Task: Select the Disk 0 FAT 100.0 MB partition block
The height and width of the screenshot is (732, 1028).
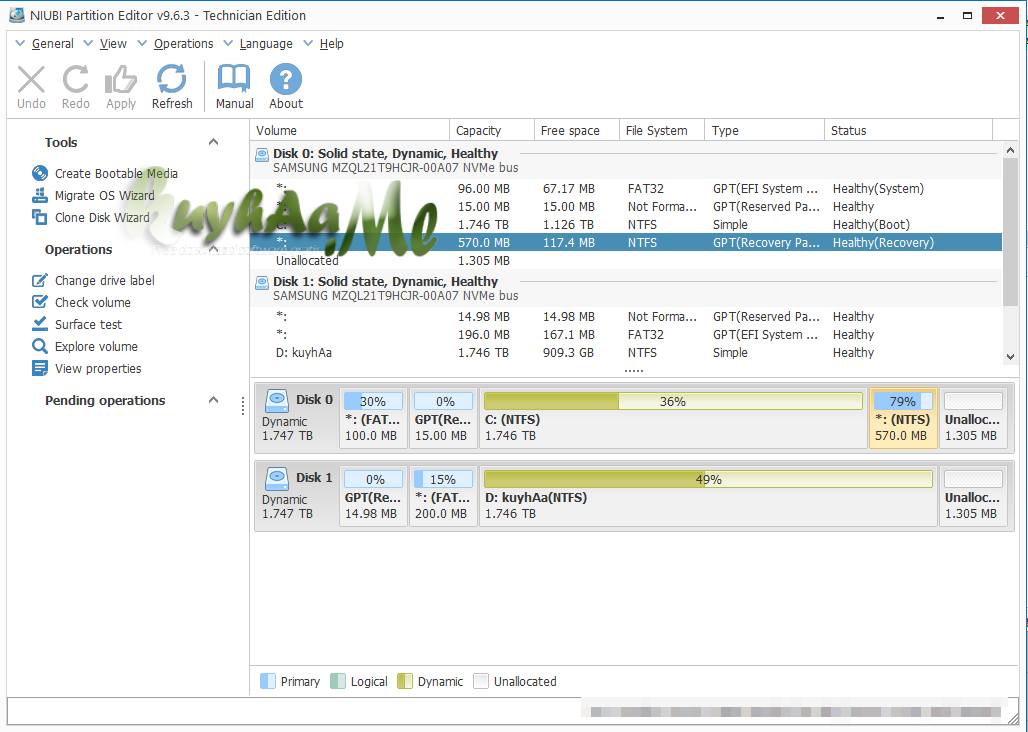Action: coord(373,418)
